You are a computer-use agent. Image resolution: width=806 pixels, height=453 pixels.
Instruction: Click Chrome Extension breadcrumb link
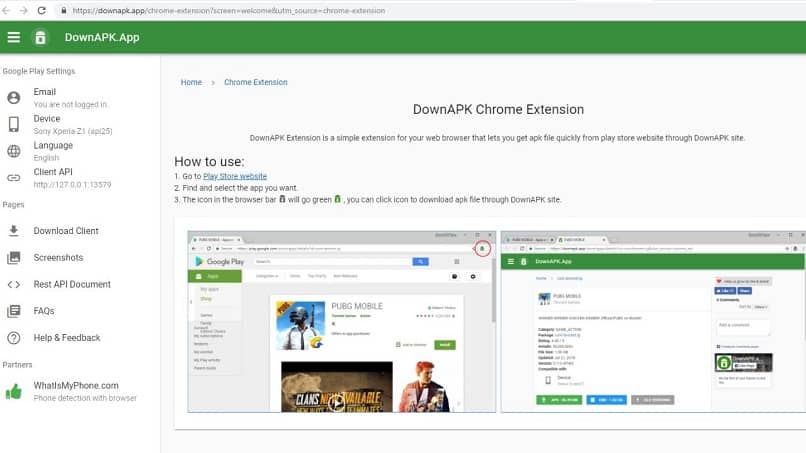(x=255, y=82)
